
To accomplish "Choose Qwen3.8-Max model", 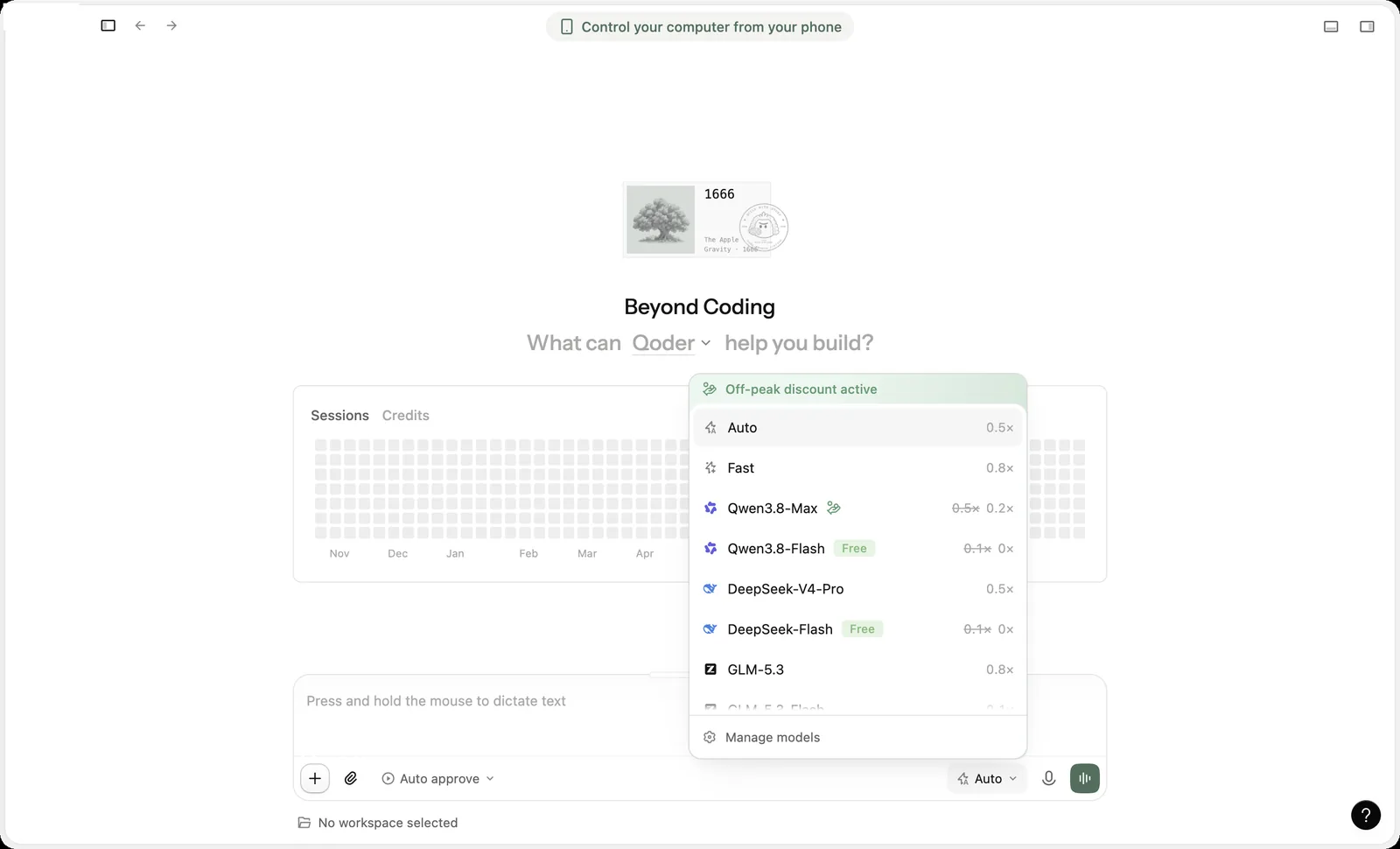I will (857, 509).
